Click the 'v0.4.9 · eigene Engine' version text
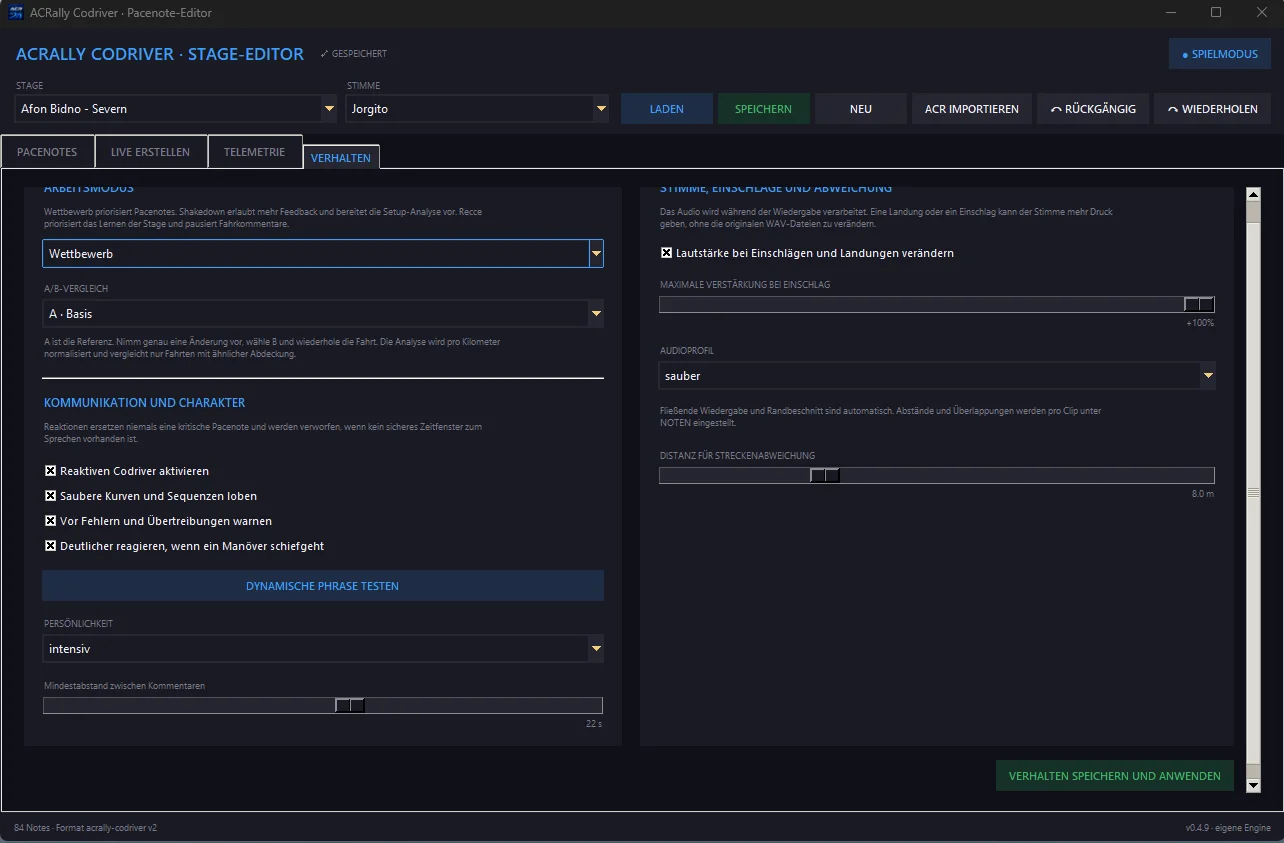This screenshot has height=843, width=1284. [1228, 828]
